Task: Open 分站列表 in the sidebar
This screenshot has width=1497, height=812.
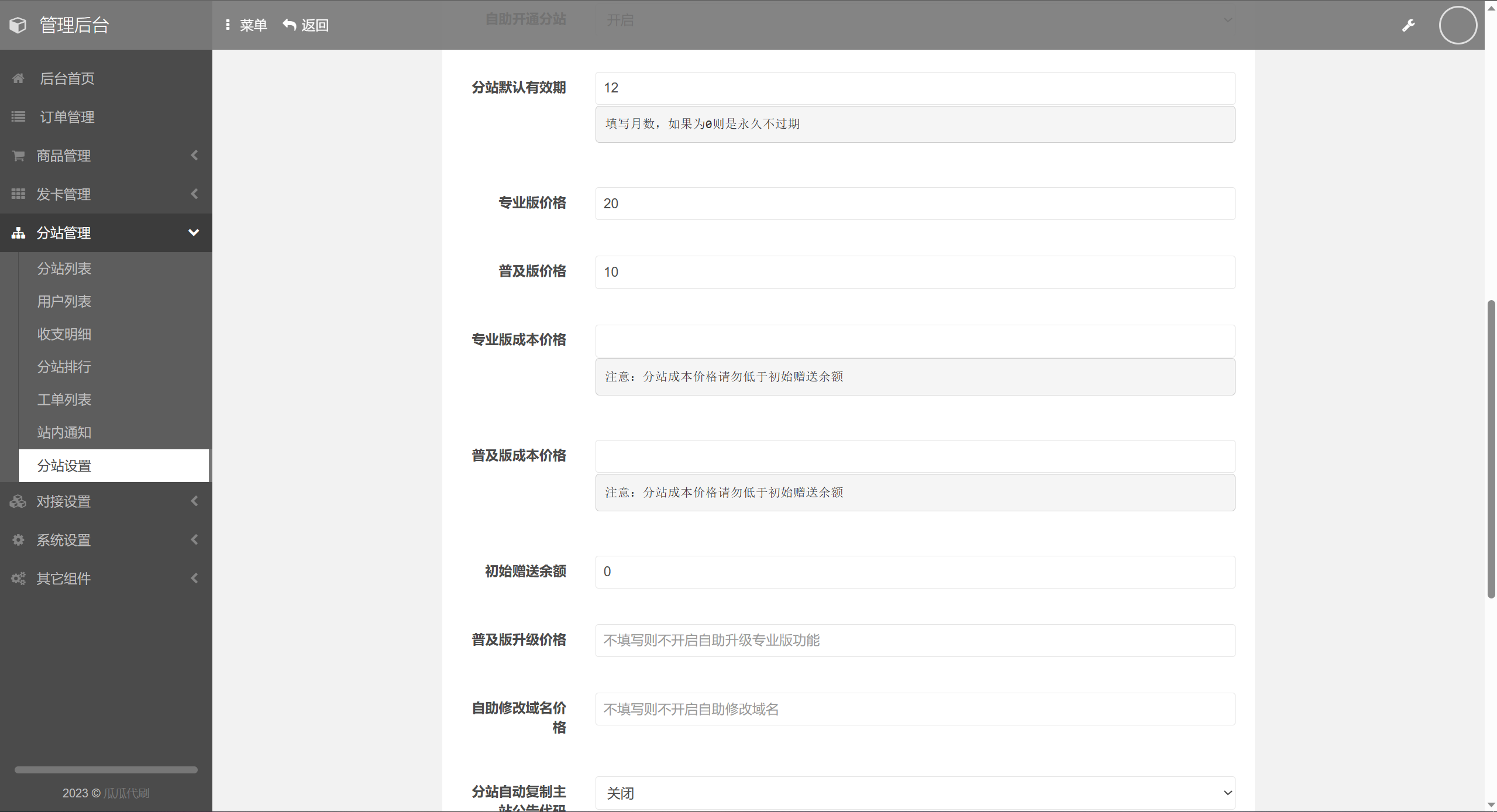Action: pos(64,269)
